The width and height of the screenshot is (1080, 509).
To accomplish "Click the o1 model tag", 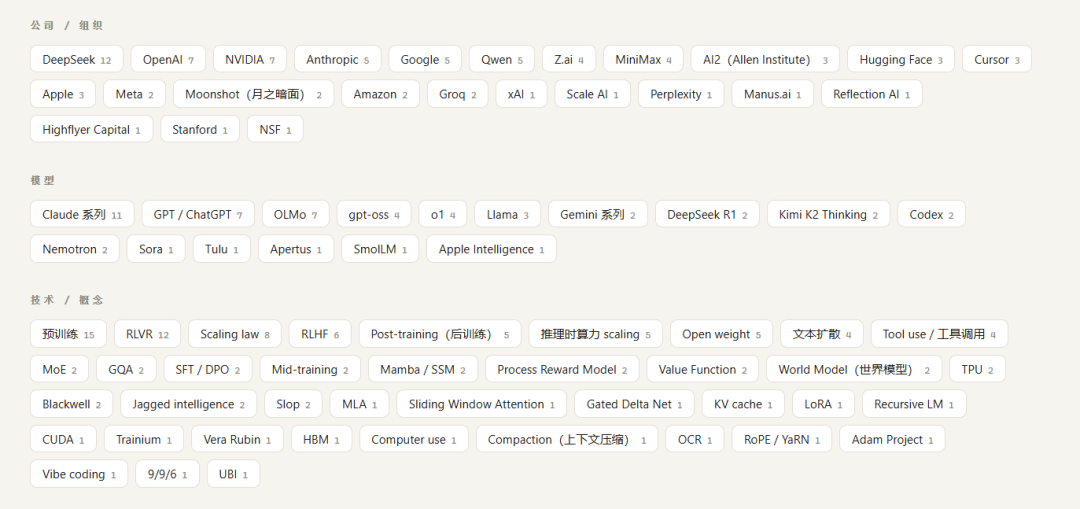I will (443, 214).
